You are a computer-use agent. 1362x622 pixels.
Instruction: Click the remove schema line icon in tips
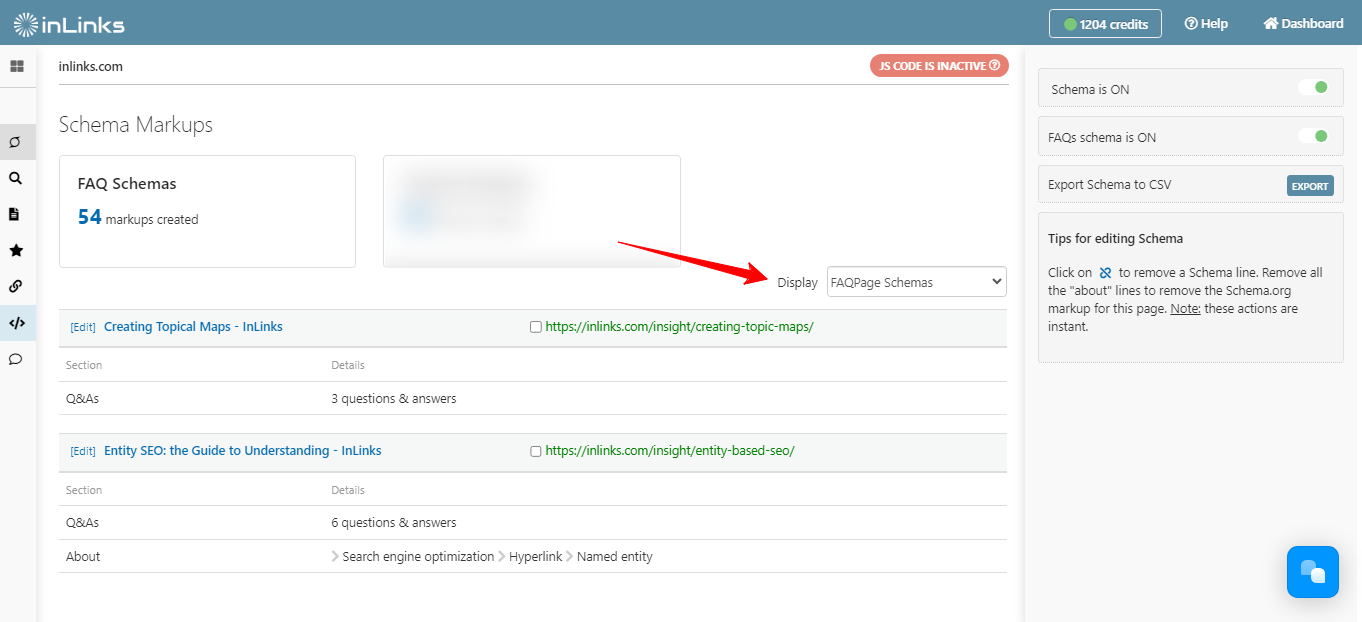(1105, 272)
